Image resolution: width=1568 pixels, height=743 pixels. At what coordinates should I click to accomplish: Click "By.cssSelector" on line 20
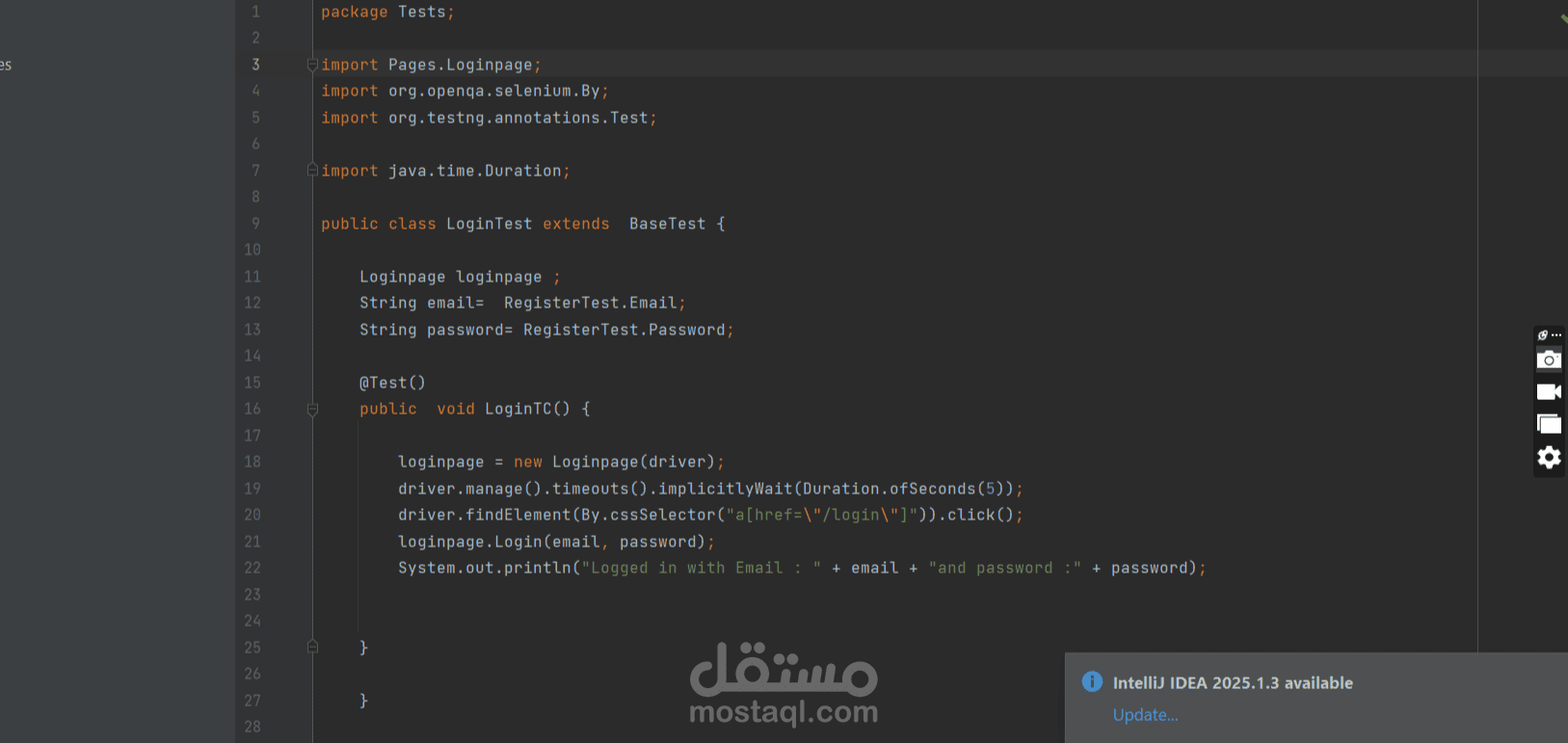[x=649, y=515]
